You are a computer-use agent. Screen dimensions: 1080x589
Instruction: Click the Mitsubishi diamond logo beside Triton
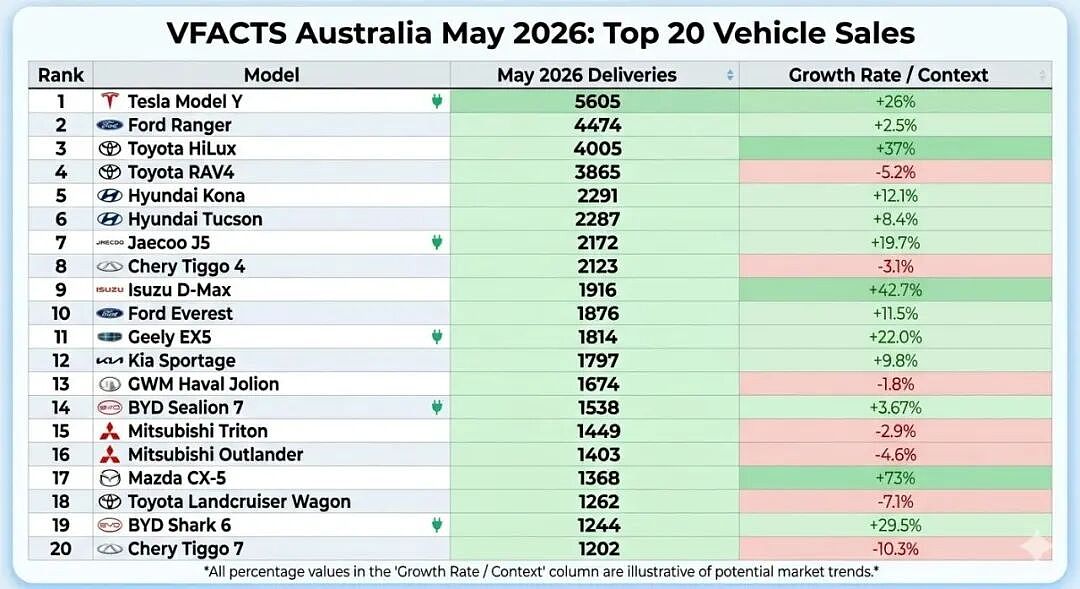(x=110, y=431)
